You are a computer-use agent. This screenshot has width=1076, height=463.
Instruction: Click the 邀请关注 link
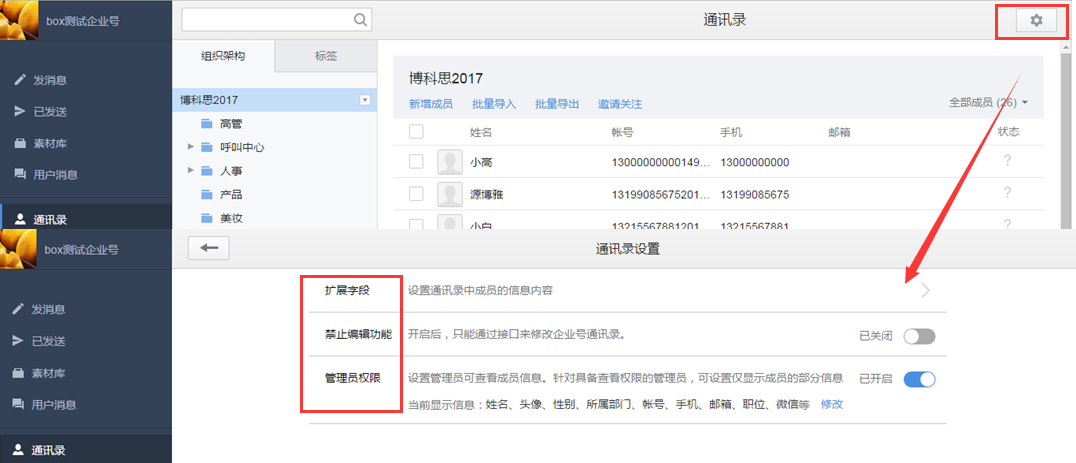(620, 104)
